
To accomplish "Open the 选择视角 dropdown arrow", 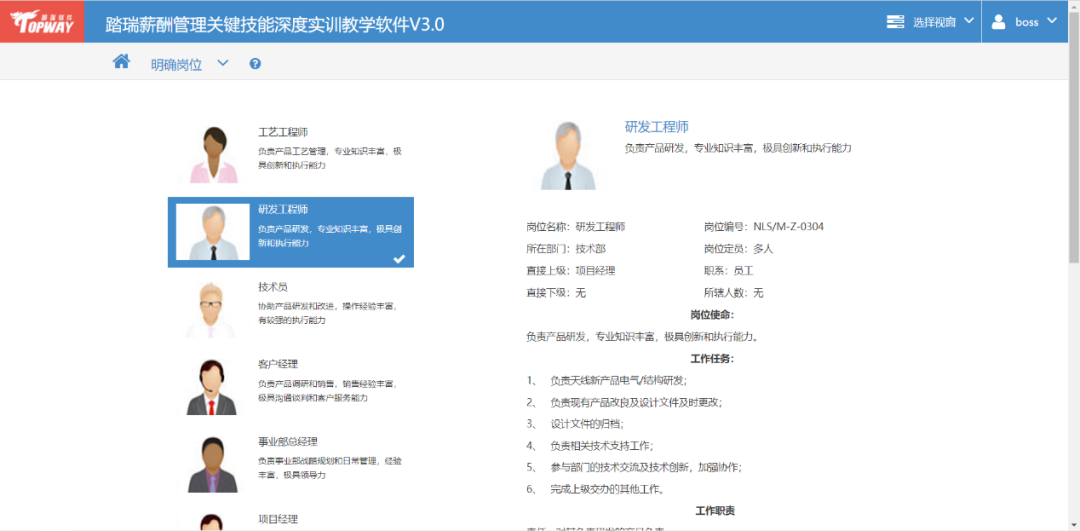I will [x=968, y=22].
